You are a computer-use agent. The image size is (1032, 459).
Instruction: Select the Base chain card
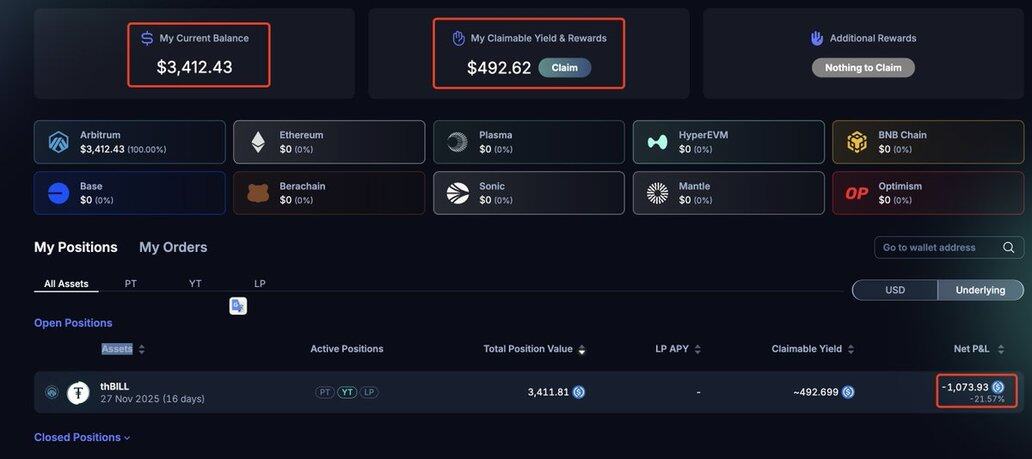[x=129, y=193]
